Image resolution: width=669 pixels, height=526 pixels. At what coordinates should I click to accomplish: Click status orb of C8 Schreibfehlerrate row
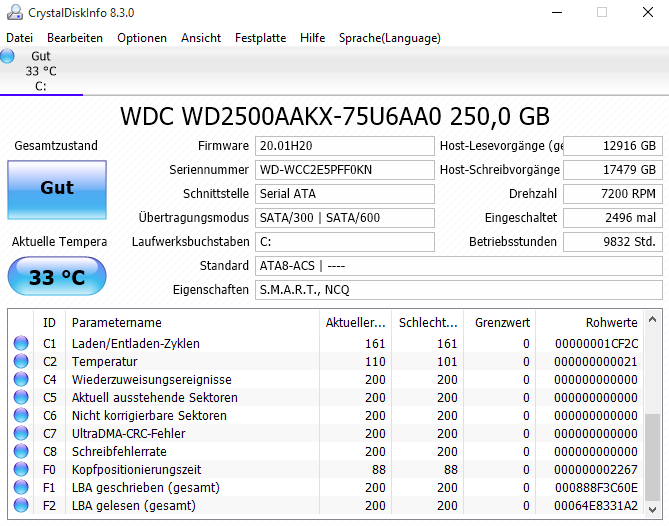click(x=21, y=451)
